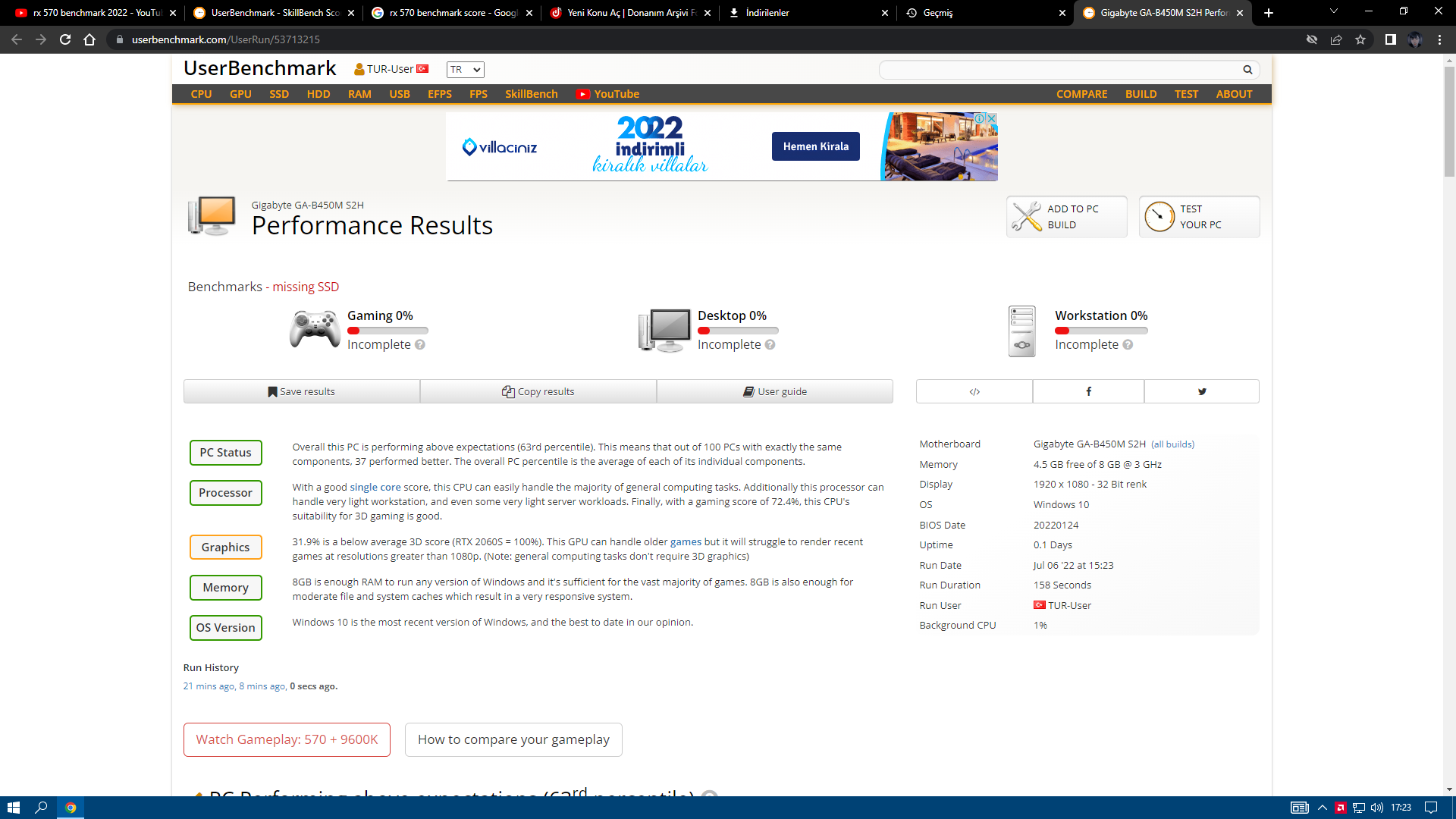
Task: Click the Facebook share icon
Action: 1088,391
